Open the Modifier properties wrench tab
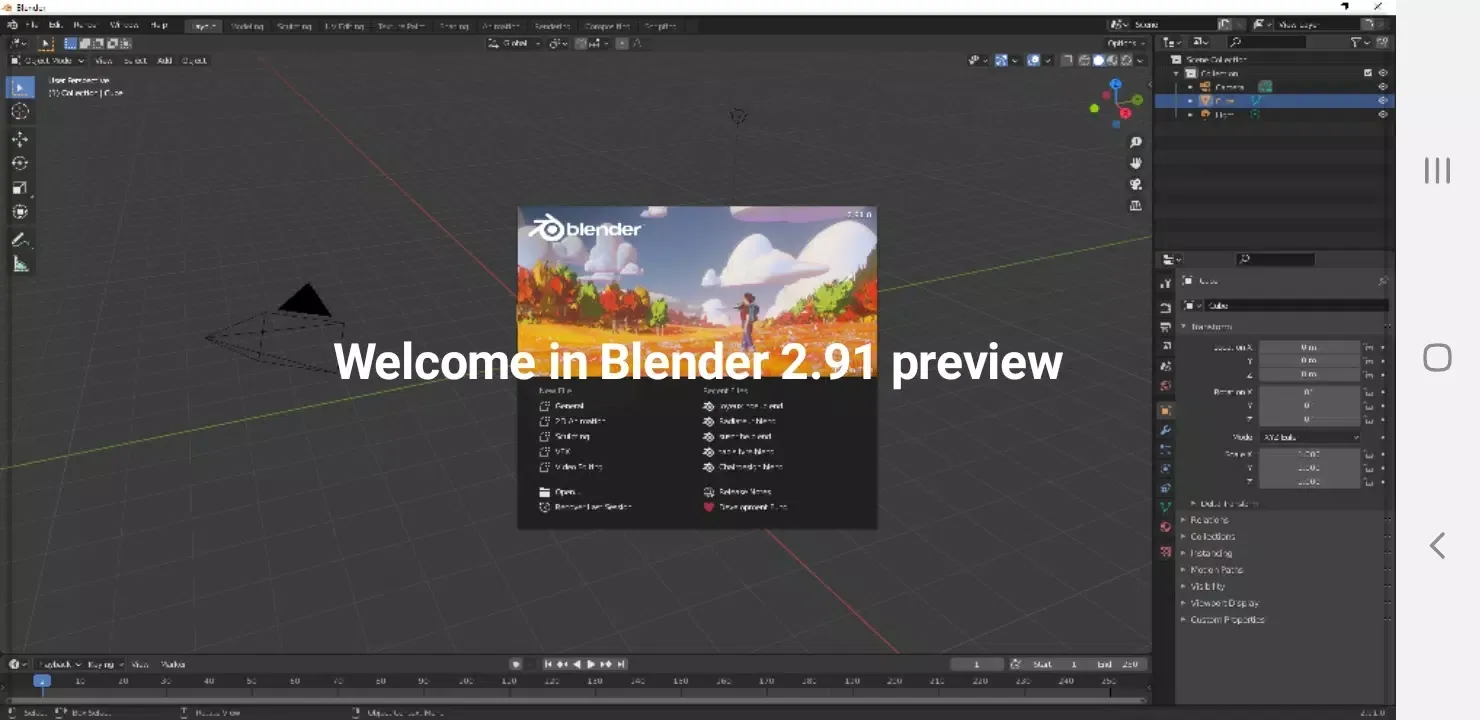The width and height of the screenshot is (1480, 720). point(1165,429)
